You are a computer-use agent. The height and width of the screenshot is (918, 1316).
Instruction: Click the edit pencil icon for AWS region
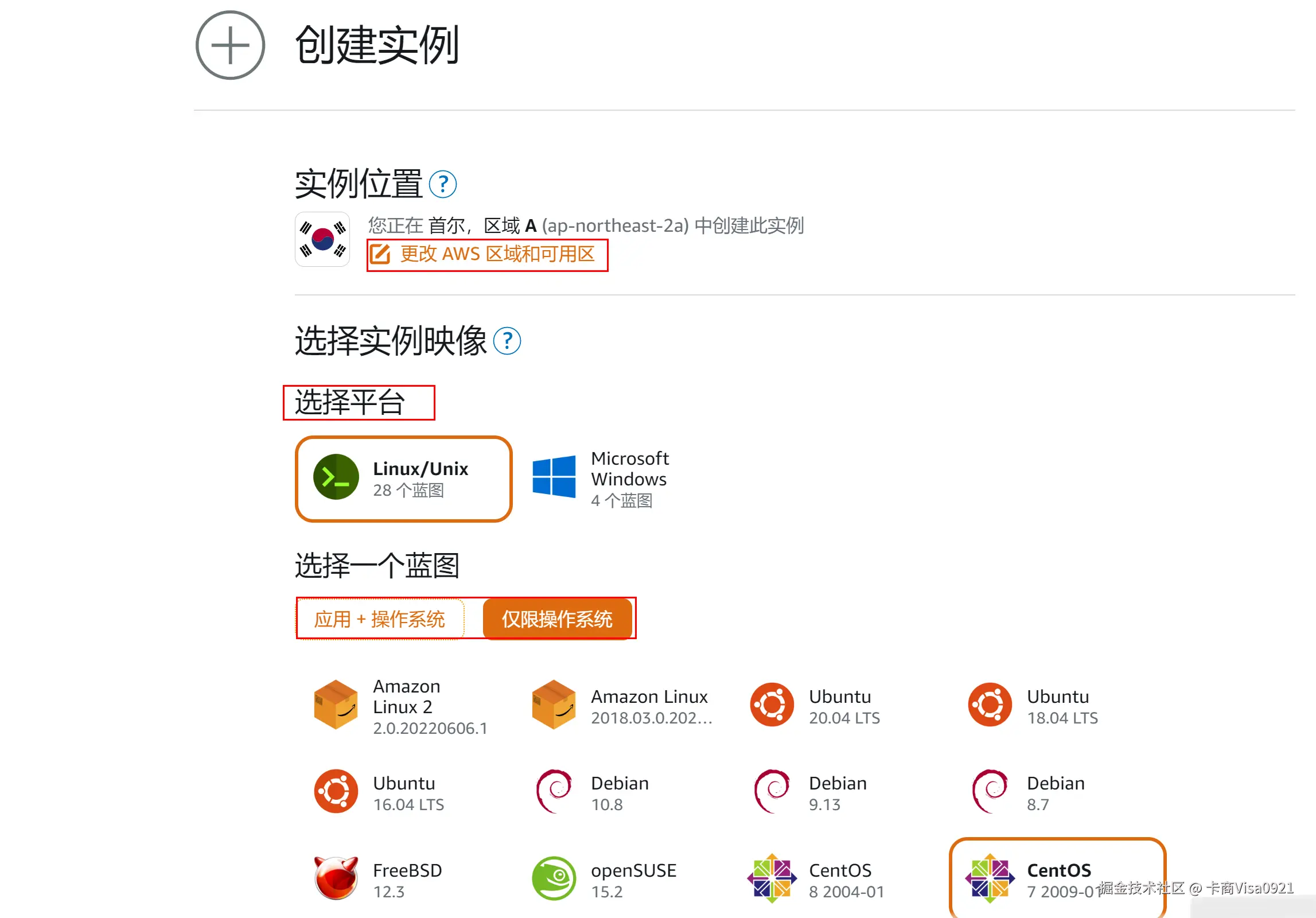click(380, 254)
